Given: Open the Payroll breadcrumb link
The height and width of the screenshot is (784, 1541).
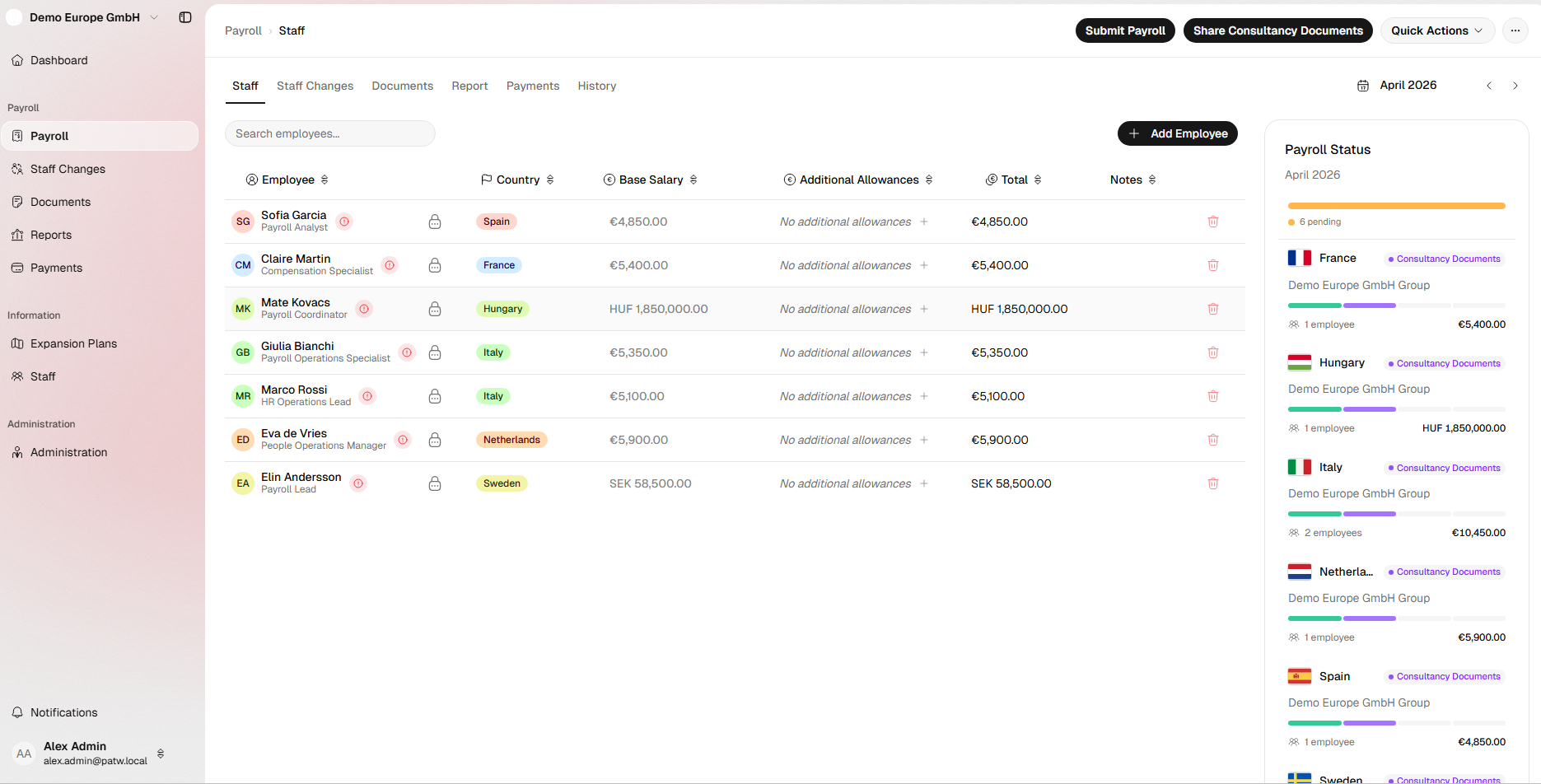Looking at the screenshot, I should pos(243,30).
